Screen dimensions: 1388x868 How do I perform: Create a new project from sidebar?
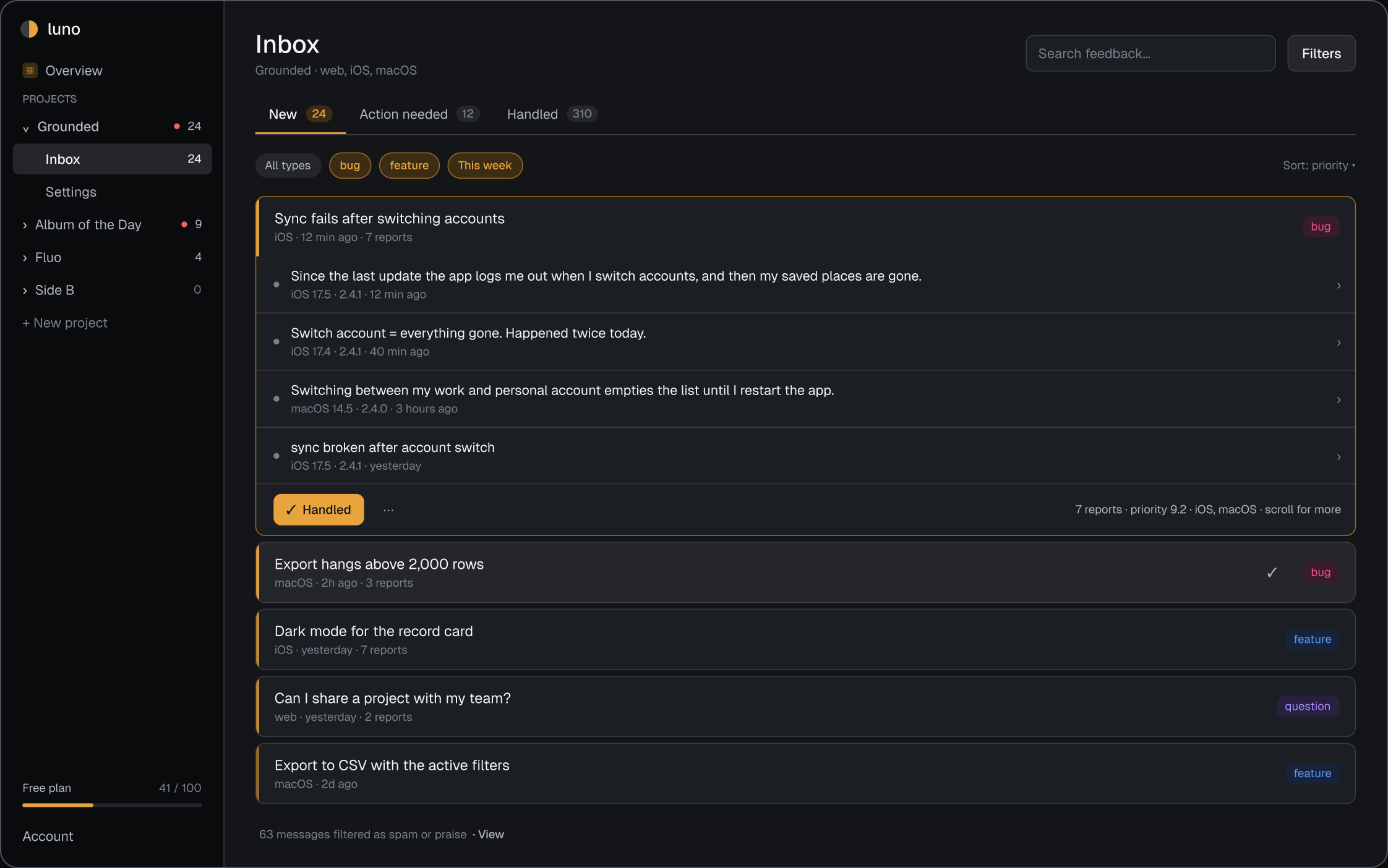point(65,323)
